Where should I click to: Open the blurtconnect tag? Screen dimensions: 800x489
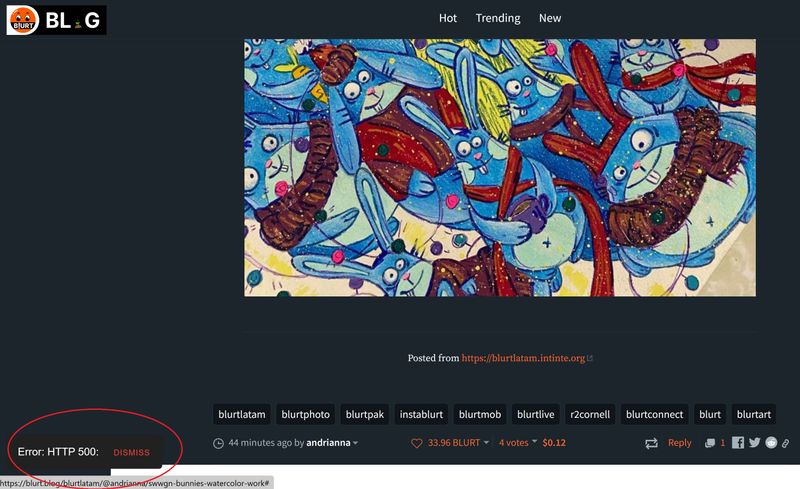(x=655, y=414)
